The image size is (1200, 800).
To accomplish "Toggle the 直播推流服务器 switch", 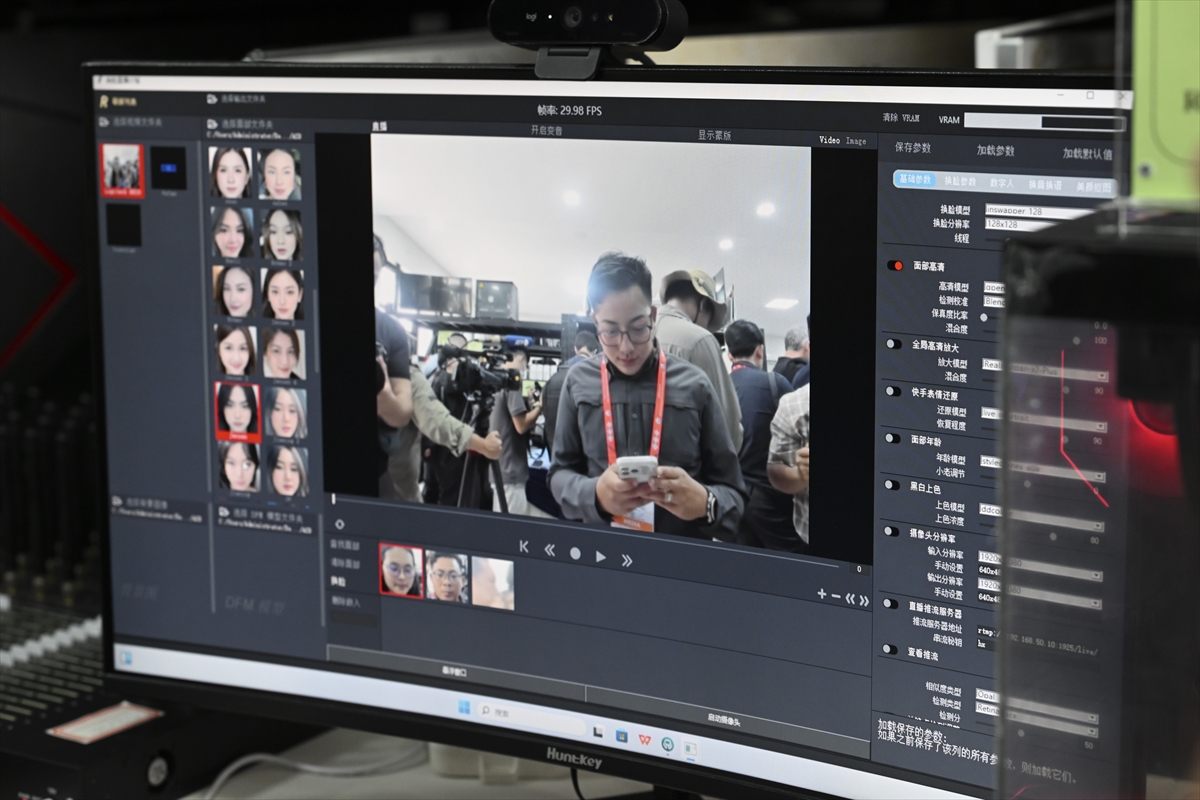I will (x=888, y=603).
